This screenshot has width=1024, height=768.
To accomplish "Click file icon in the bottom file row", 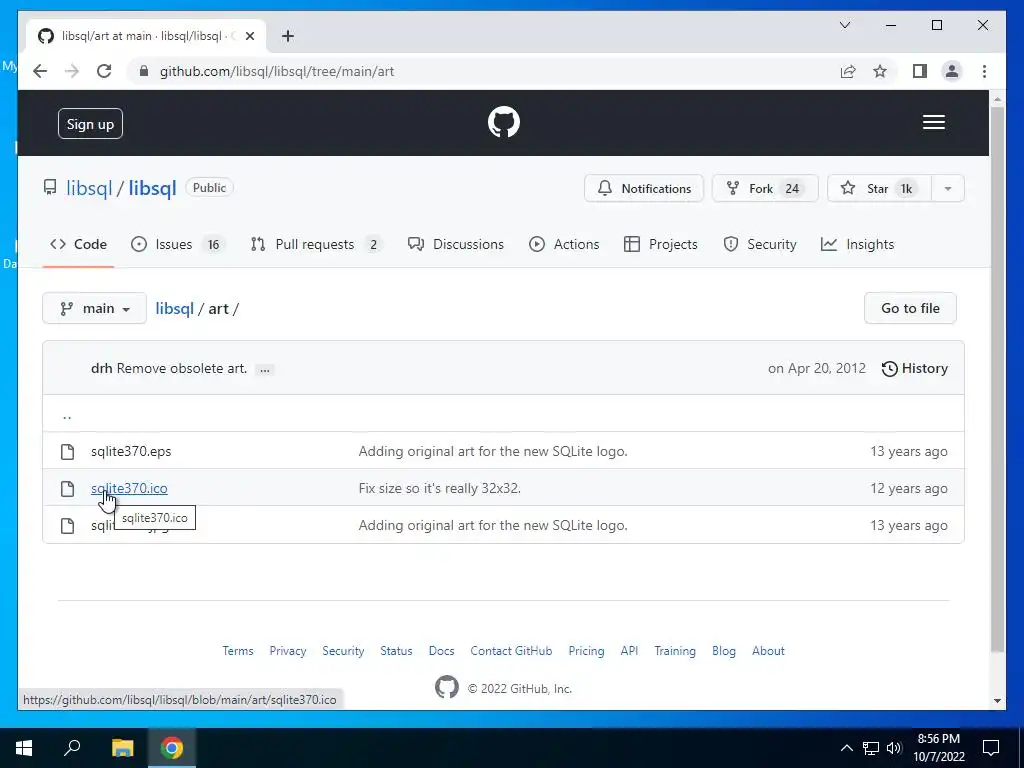I will pos(67,526).
